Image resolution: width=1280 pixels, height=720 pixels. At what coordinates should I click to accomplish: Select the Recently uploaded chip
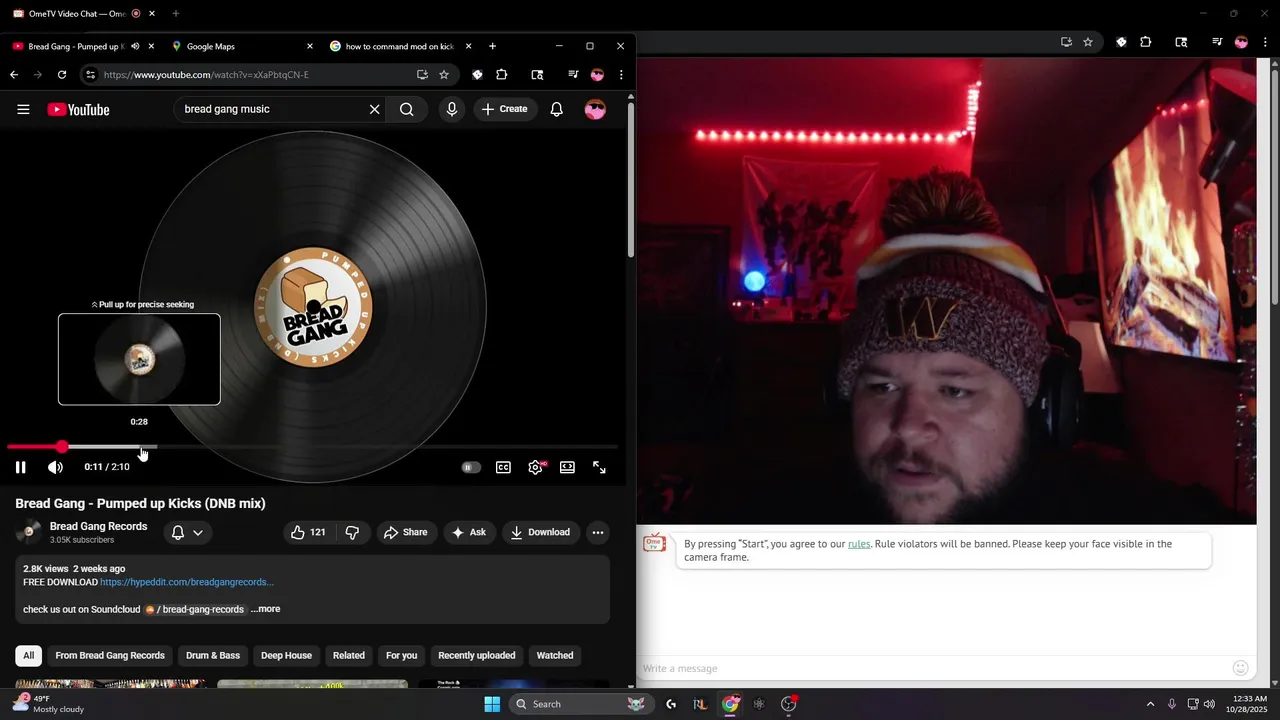pos(477,656)
